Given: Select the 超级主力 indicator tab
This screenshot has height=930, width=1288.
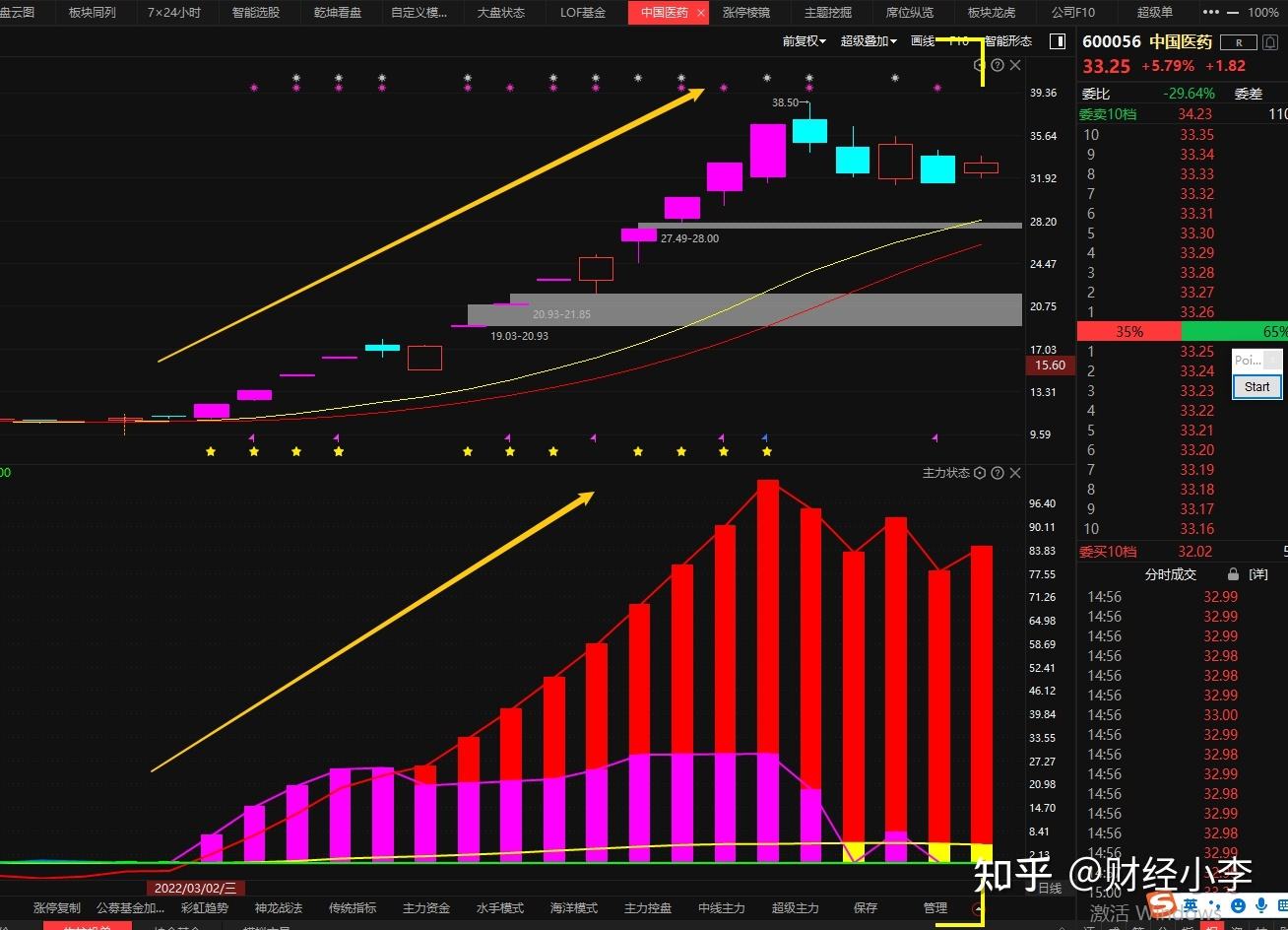Looking at the screenshot, I should tap(796, 907).
